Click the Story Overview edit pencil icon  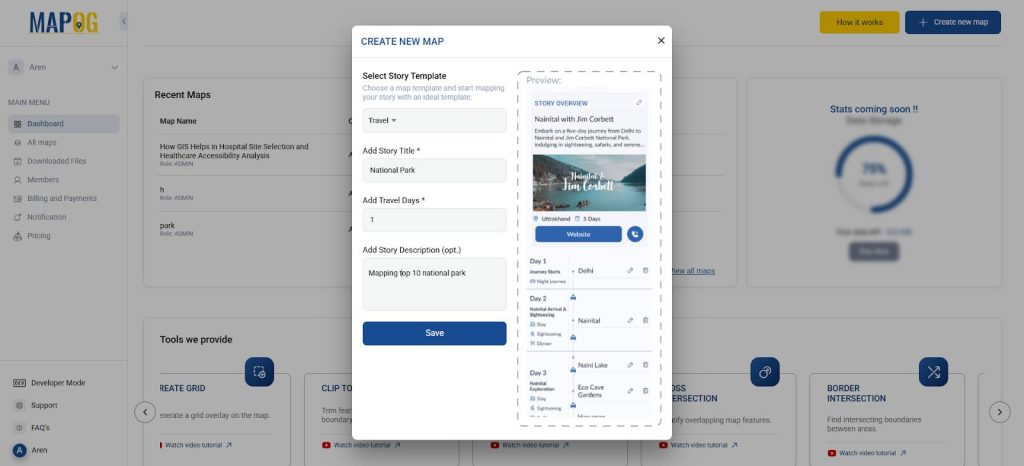(x=639, y=103)
